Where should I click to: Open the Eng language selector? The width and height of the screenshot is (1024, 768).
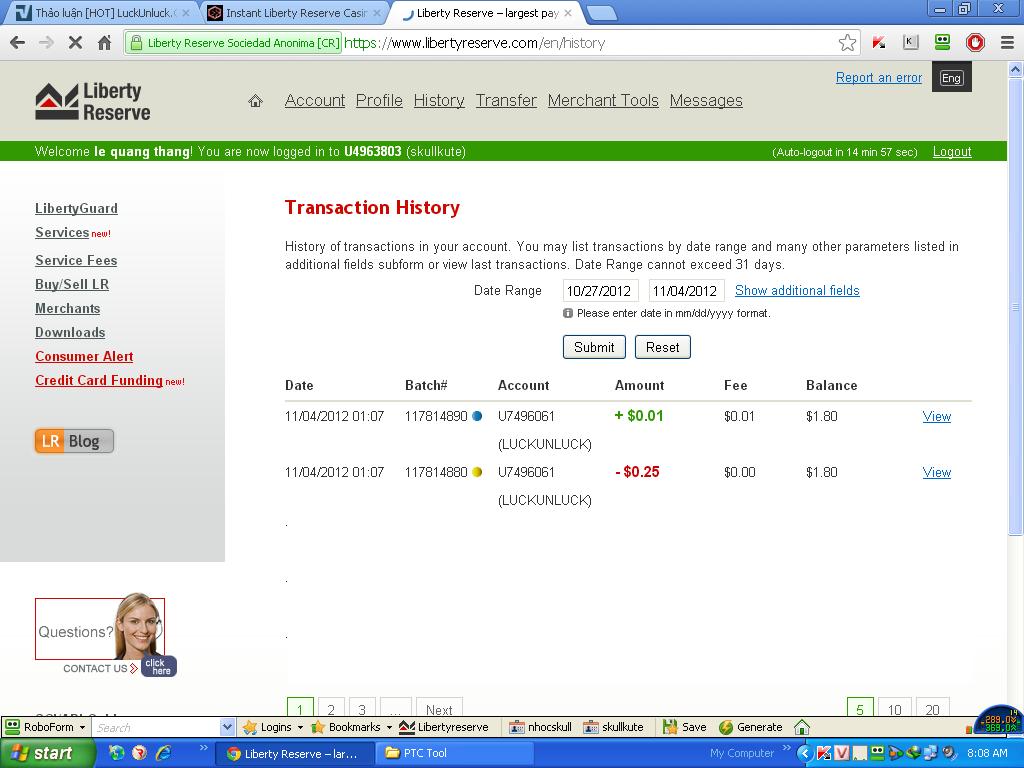click(952, 77)
